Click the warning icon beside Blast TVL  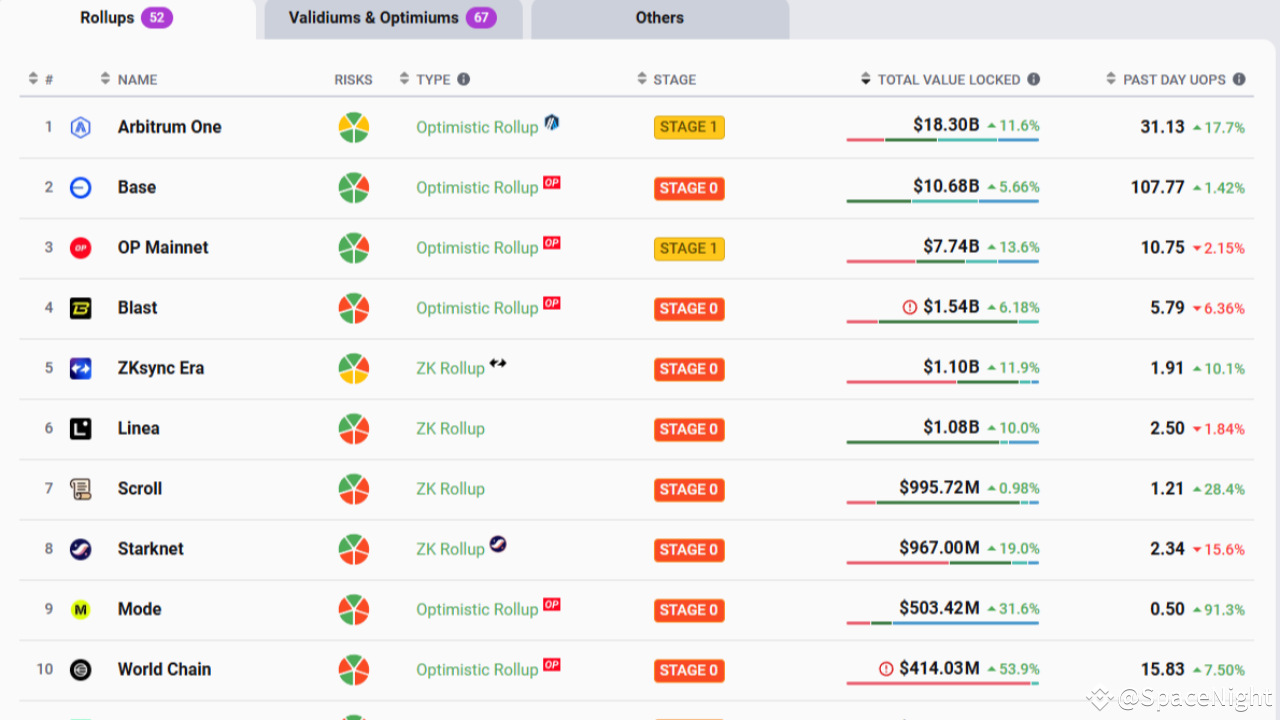point(909,307)
